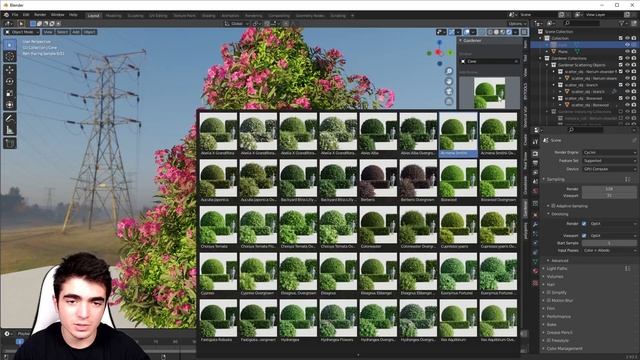The width and height of the screenshot is (640, 360).
Task: Open the Physics properties tab icon
Action: tap(536, 243)
